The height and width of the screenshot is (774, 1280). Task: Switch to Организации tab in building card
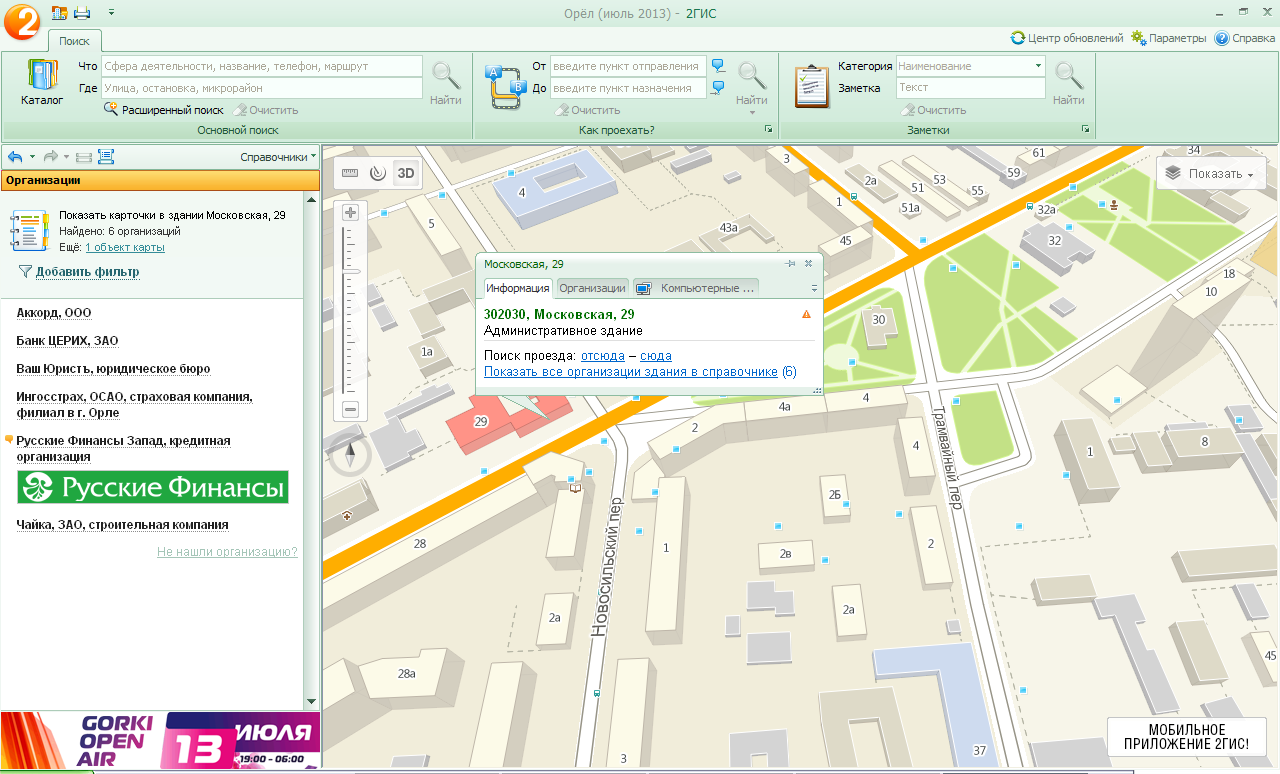click(592, 288)
